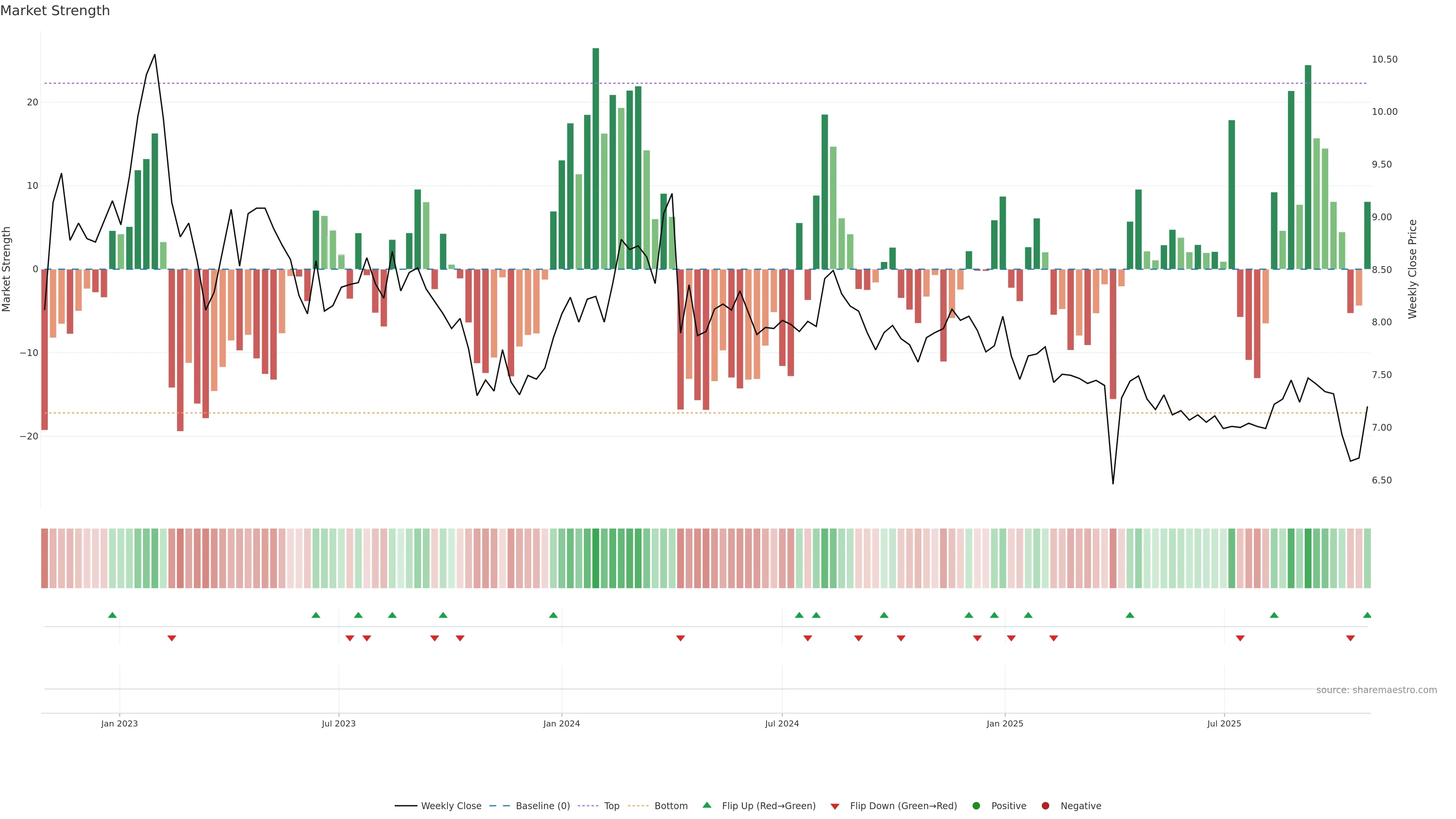
Task: Click the last red flip-down marker at far right
Action: tap(1350, 638)
